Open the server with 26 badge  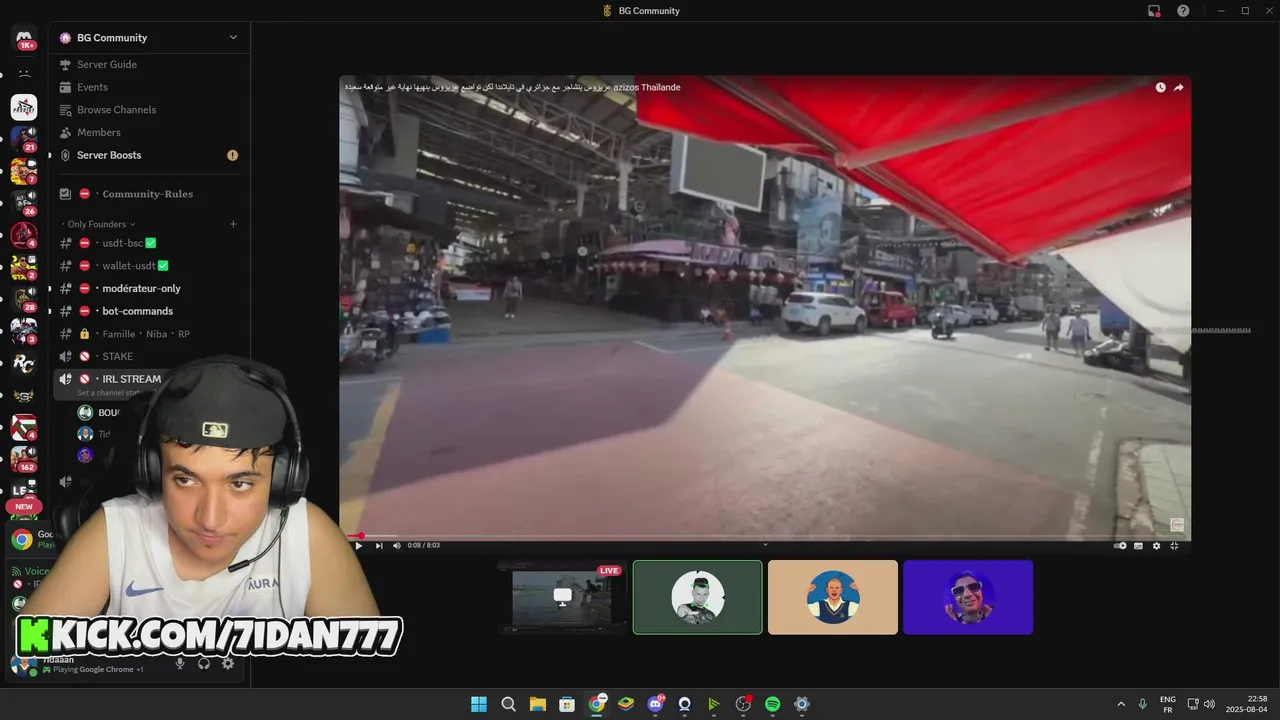click(24, 203)
